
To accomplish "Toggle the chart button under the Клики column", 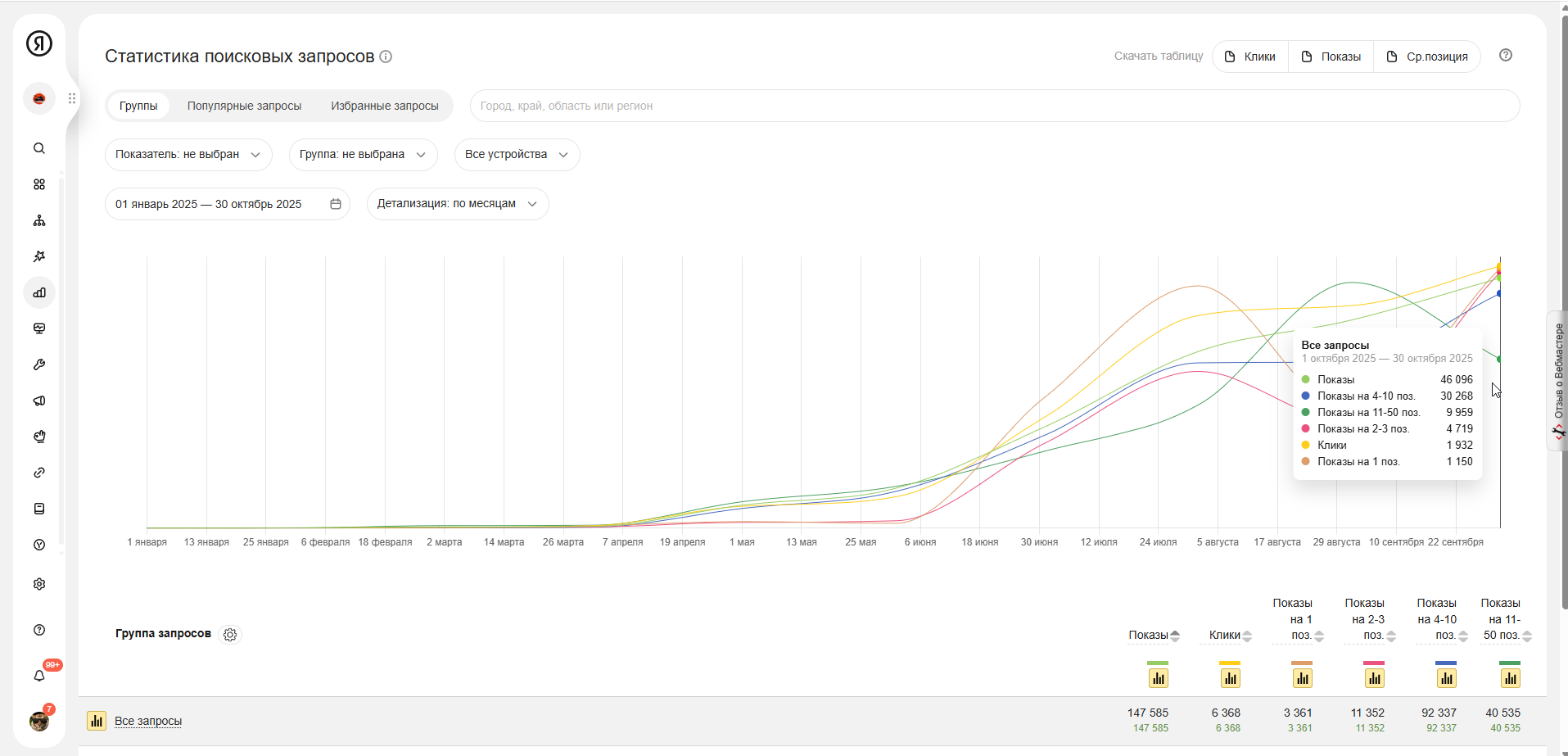I will click(1230, 678).
